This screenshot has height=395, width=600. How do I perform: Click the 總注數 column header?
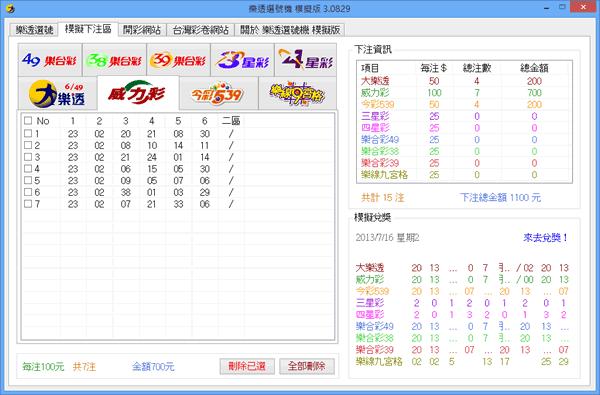477,68
